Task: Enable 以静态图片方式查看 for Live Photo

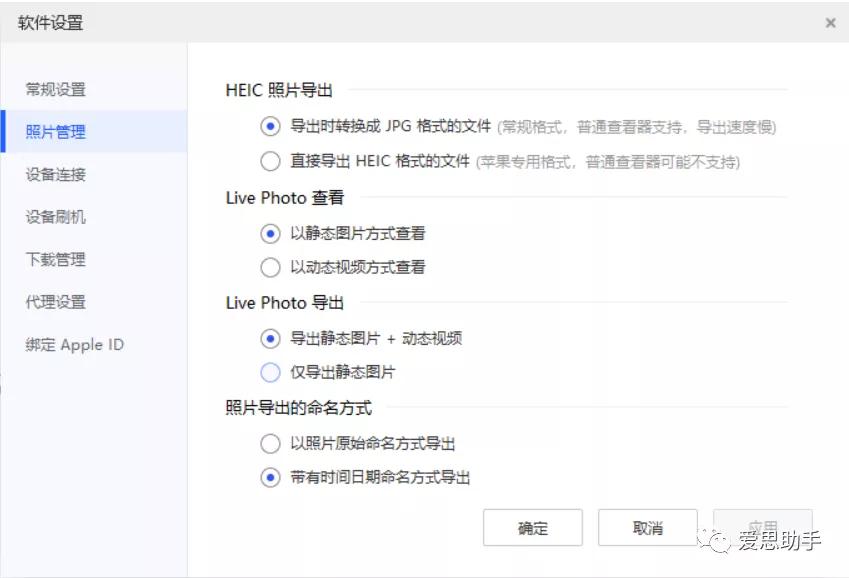Action: point(269,234)
